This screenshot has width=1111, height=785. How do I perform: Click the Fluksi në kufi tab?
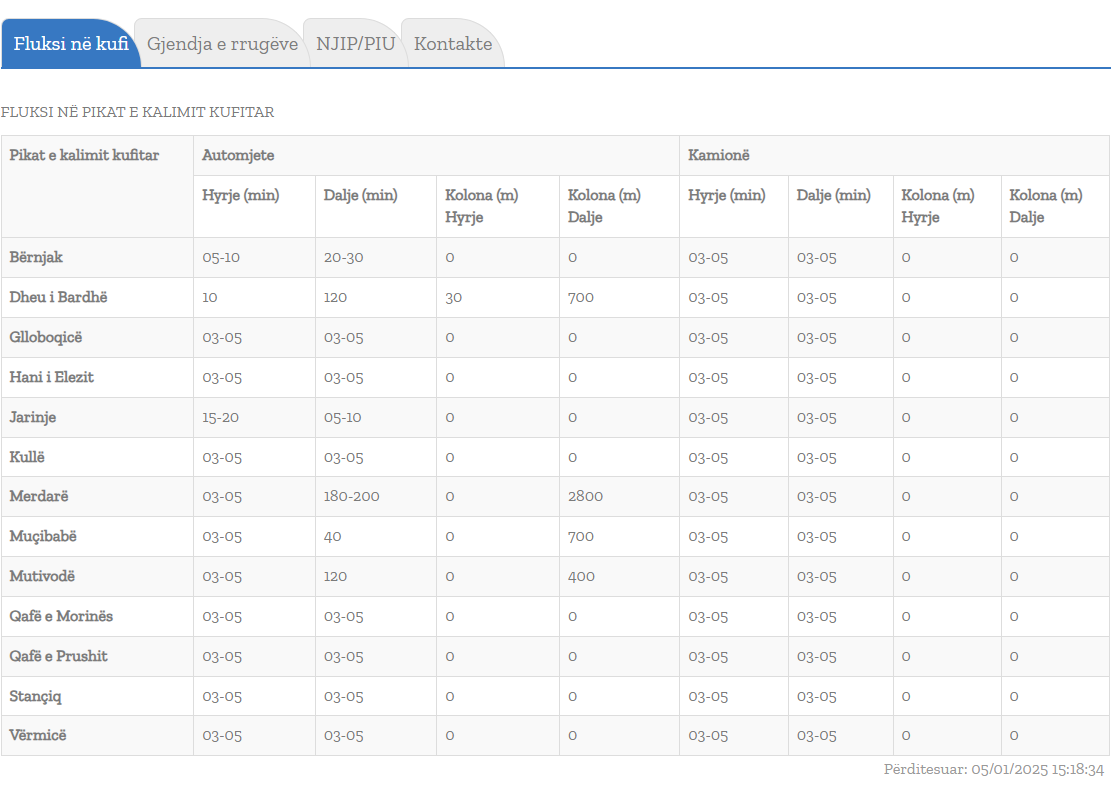click(x=71, y=44)
